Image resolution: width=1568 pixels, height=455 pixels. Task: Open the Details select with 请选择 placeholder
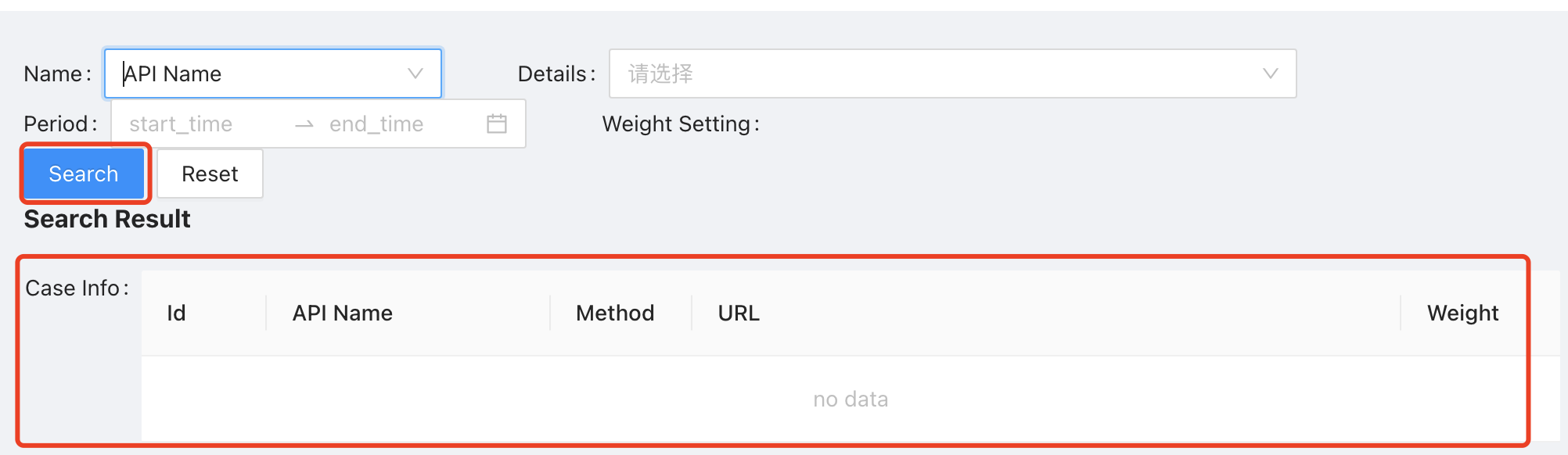953,73
